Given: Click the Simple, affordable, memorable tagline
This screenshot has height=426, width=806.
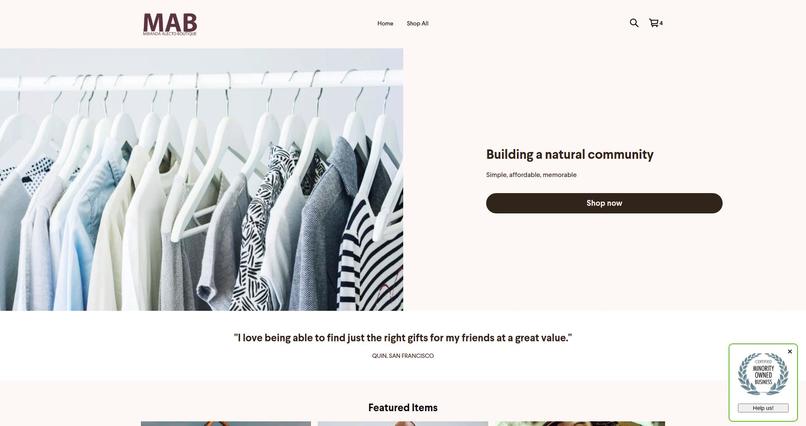Looking at the screenshot, I should tap(531, 175).
